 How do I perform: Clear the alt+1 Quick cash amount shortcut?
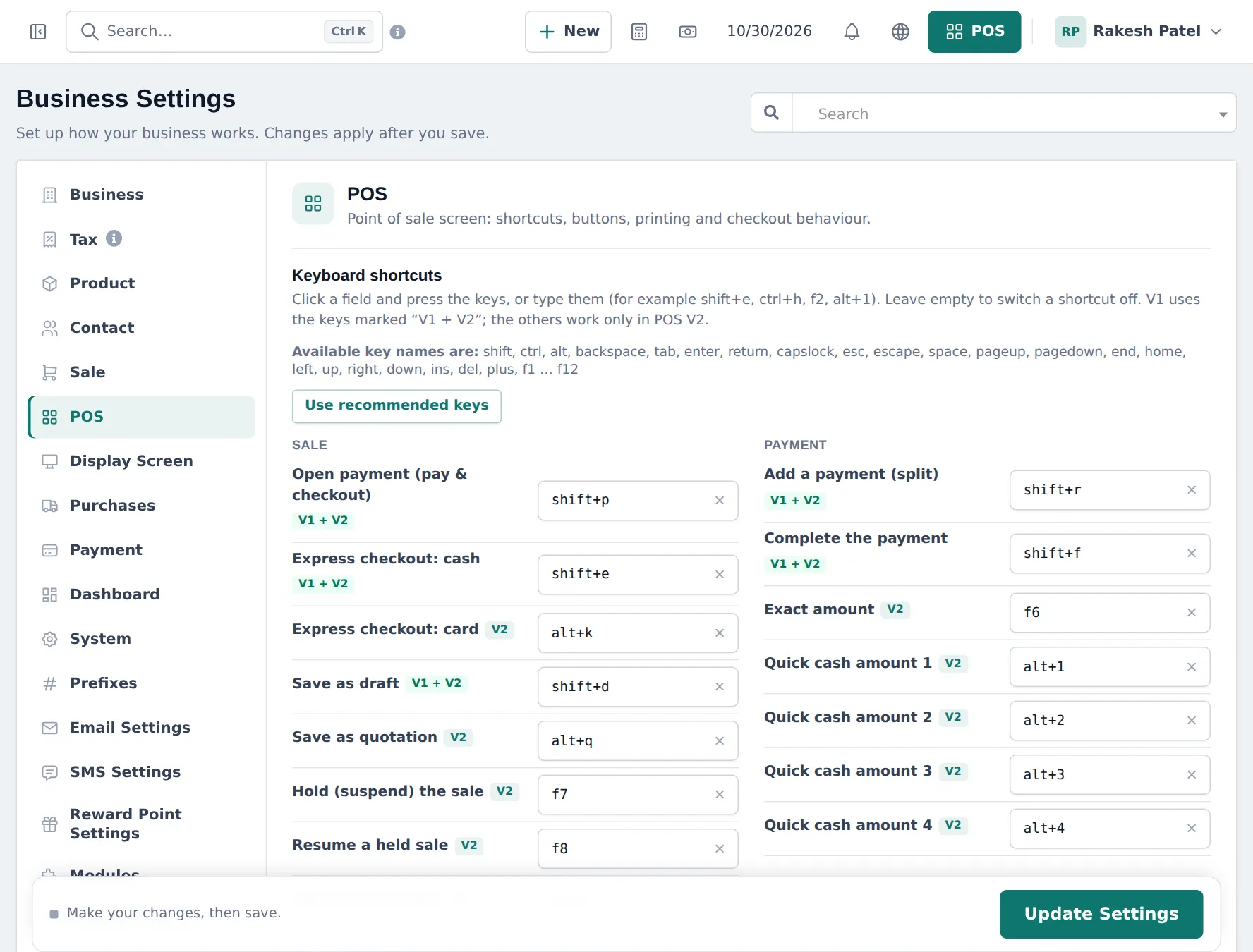[x=1192, y=666]
